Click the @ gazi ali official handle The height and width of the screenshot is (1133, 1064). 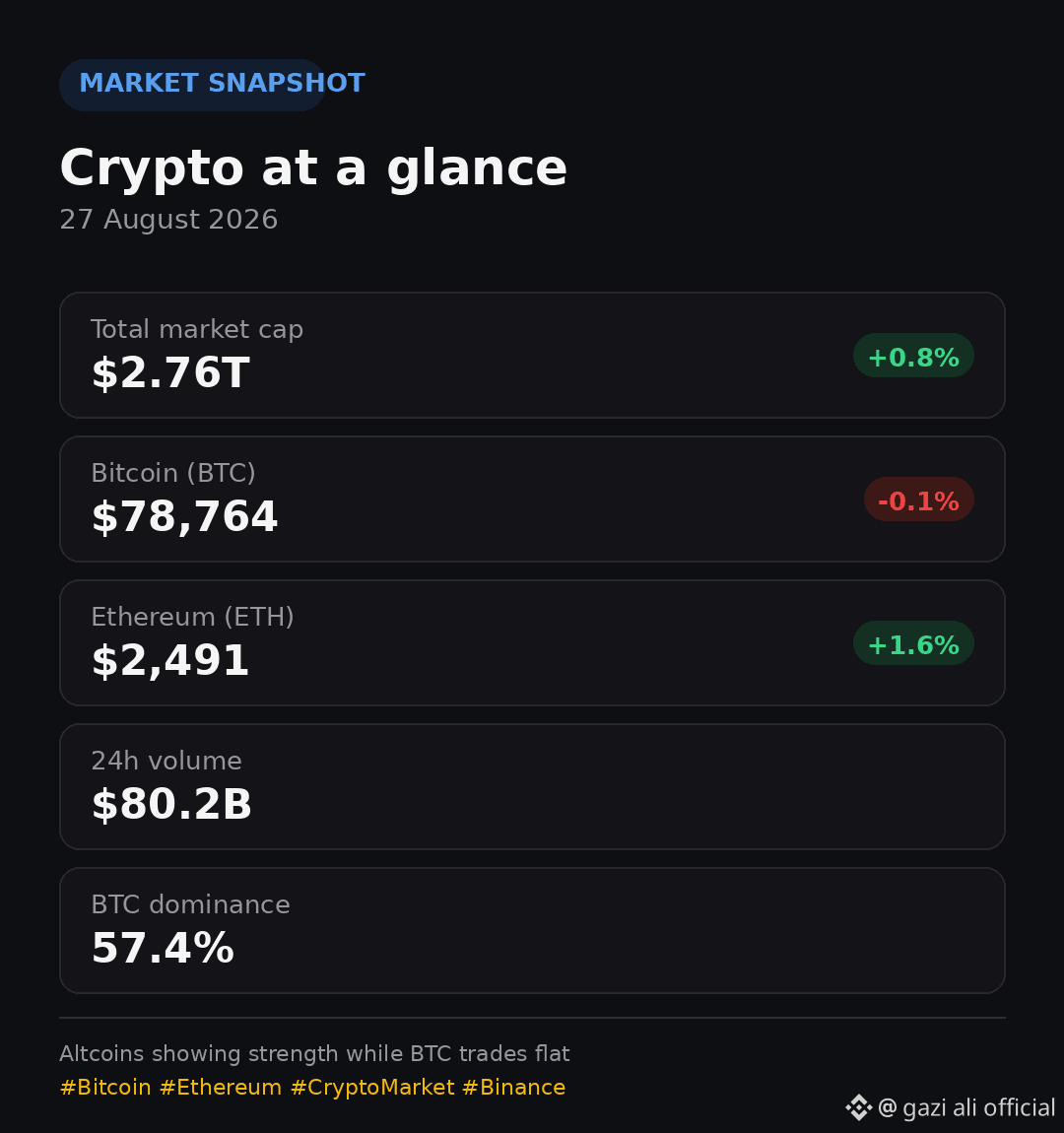pos(965,1107)
